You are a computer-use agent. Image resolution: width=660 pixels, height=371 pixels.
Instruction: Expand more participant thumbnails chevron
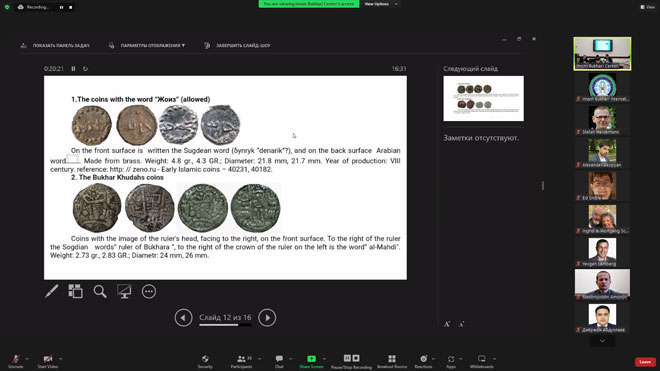pos(602,341)
